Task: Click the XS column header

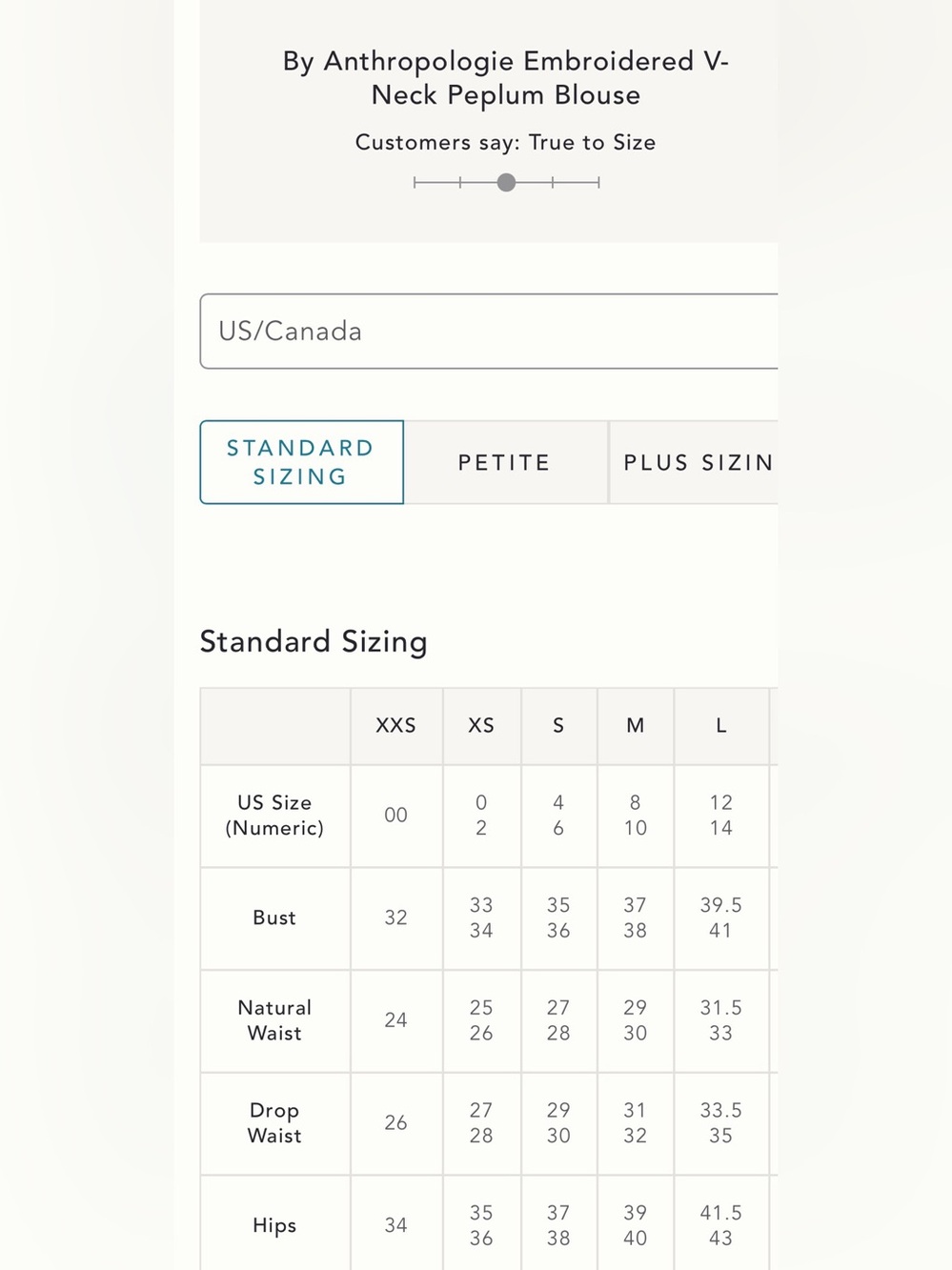Action: pyautogui.click(x=481, y=726)
